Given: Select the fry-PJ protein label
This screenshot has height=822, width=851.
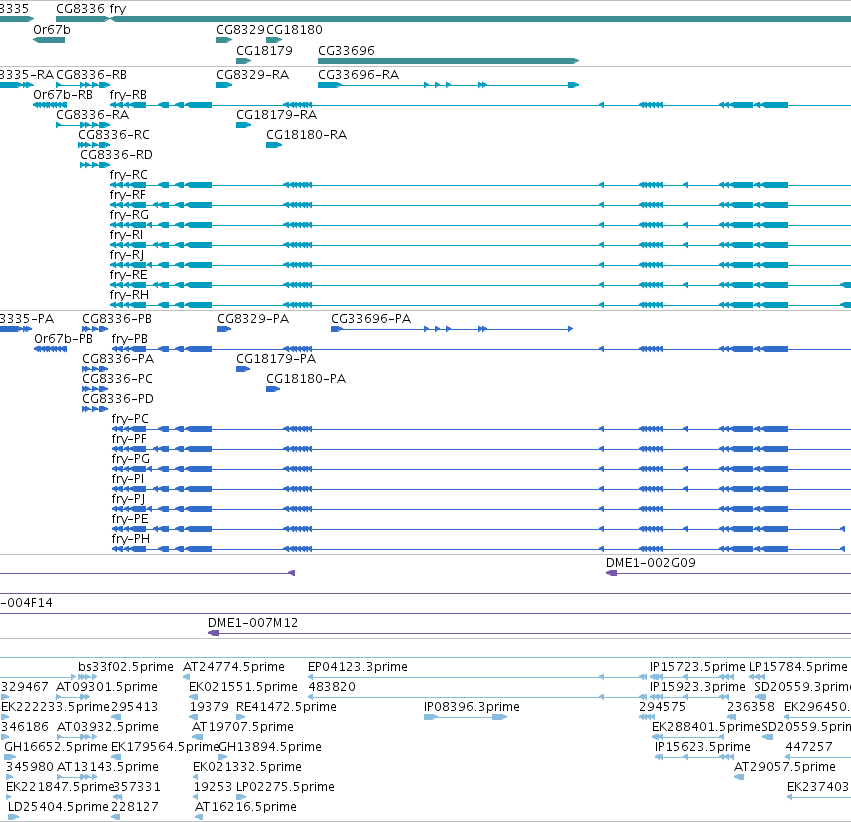Looking at the screenshot, I should click(x=129, y=499).
